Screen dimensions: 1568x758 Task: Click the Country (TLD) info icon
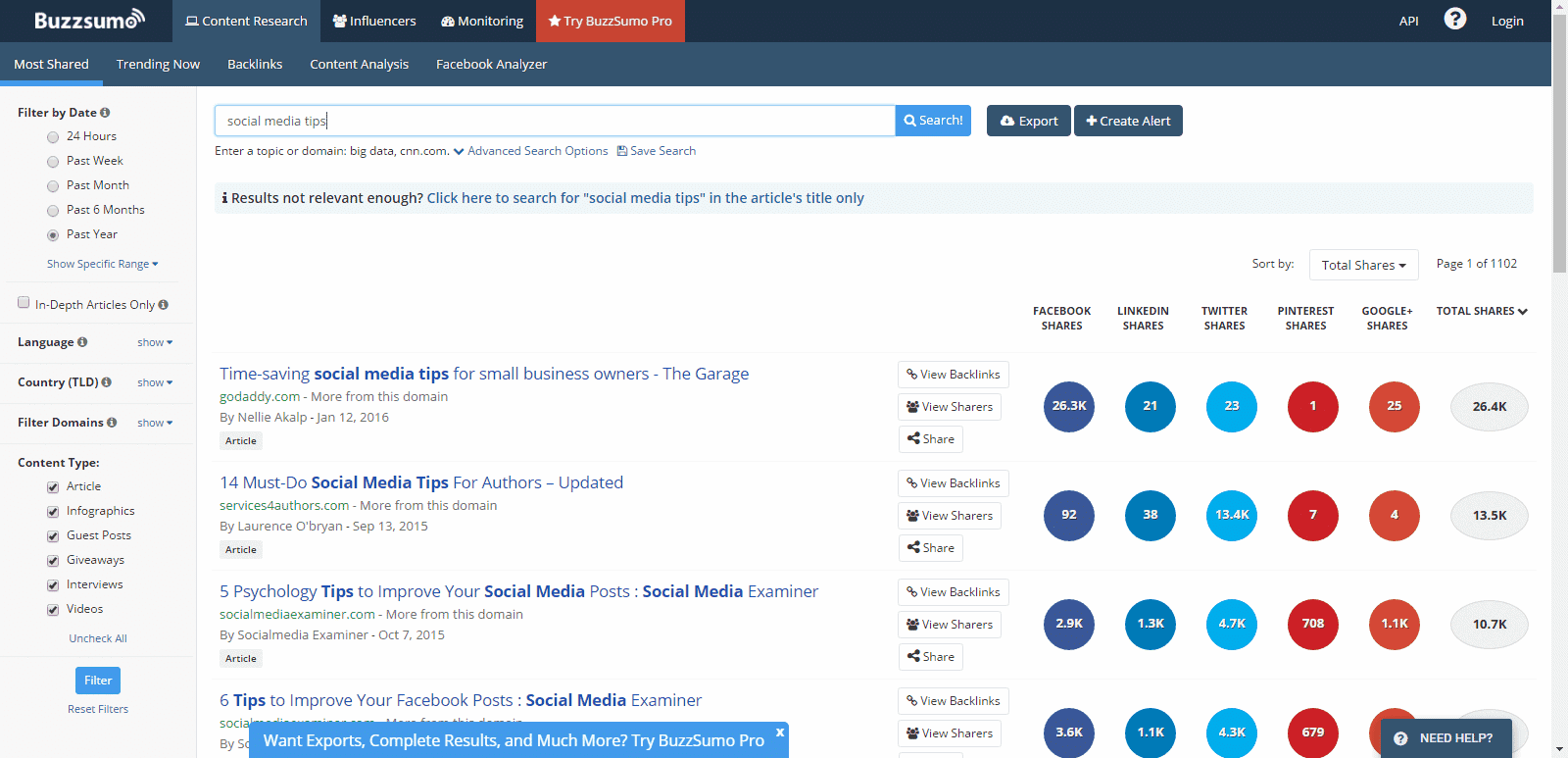[106, 382]
